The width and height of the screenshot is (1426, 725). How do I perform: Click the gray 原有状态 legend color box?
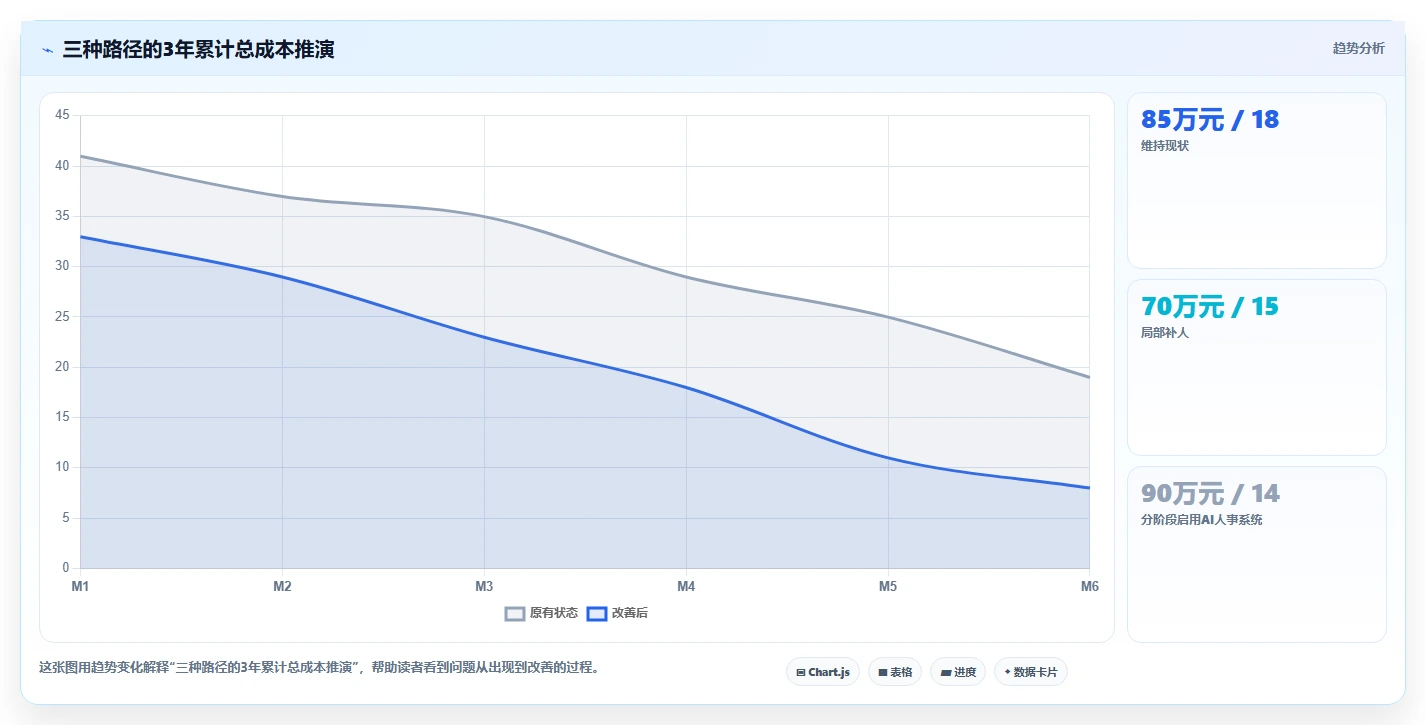click(515, 613)
